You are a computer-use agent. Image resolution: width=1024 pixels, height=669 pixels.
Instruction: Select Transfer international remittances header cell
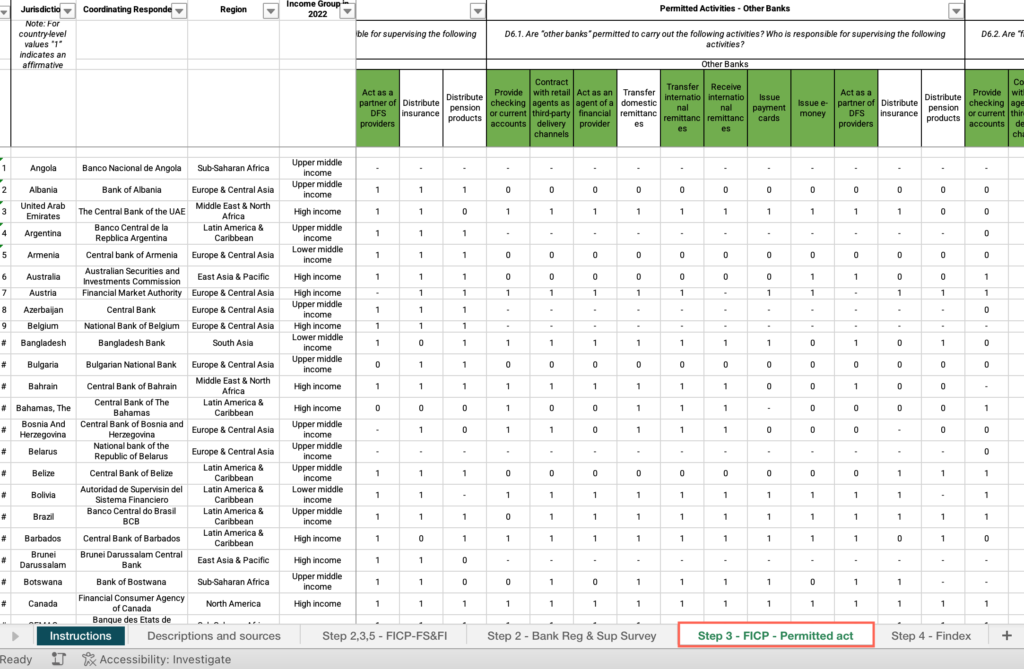(x=682, y=108)
